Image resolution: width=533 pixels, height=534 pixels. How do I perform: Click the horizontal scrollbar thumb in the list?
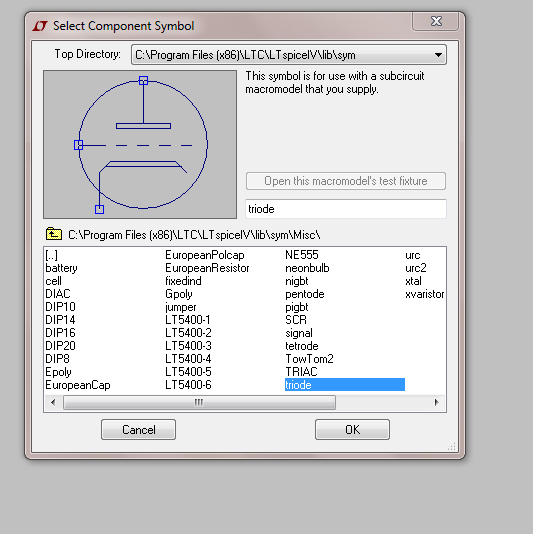click(199, 402)
